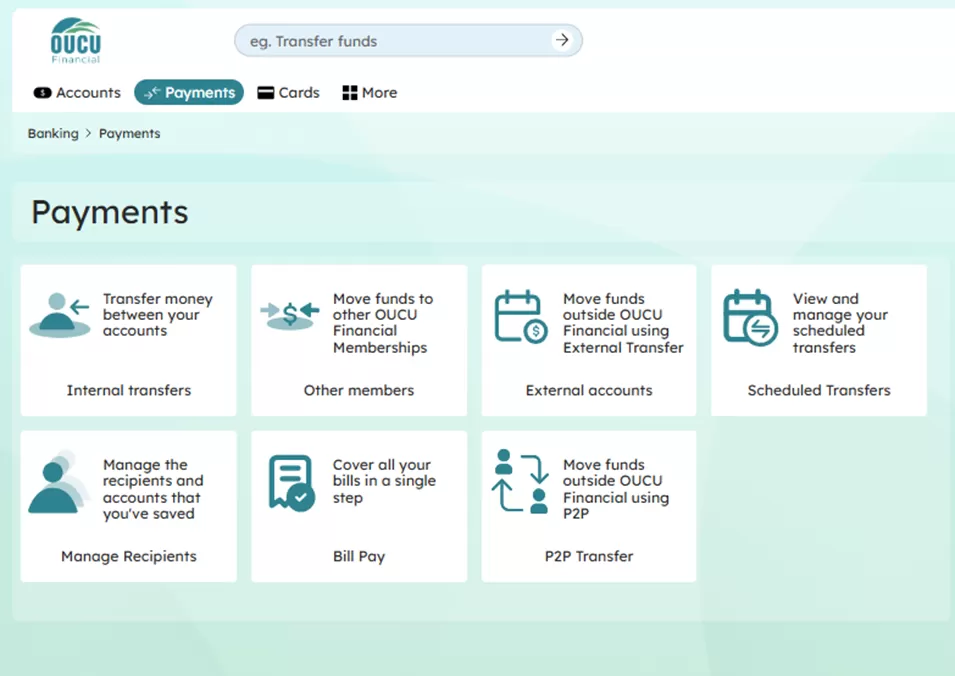
Task: Click the Other members dollar-arrow icon
Action: tap(290, 315)
